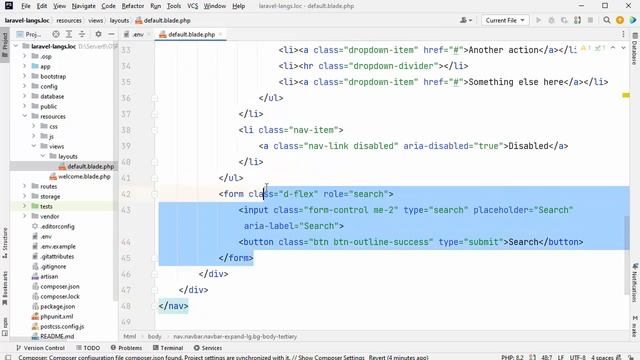Screen dimensions: 640x360
Task: Collapse the layouts folder
Action: 43,156
